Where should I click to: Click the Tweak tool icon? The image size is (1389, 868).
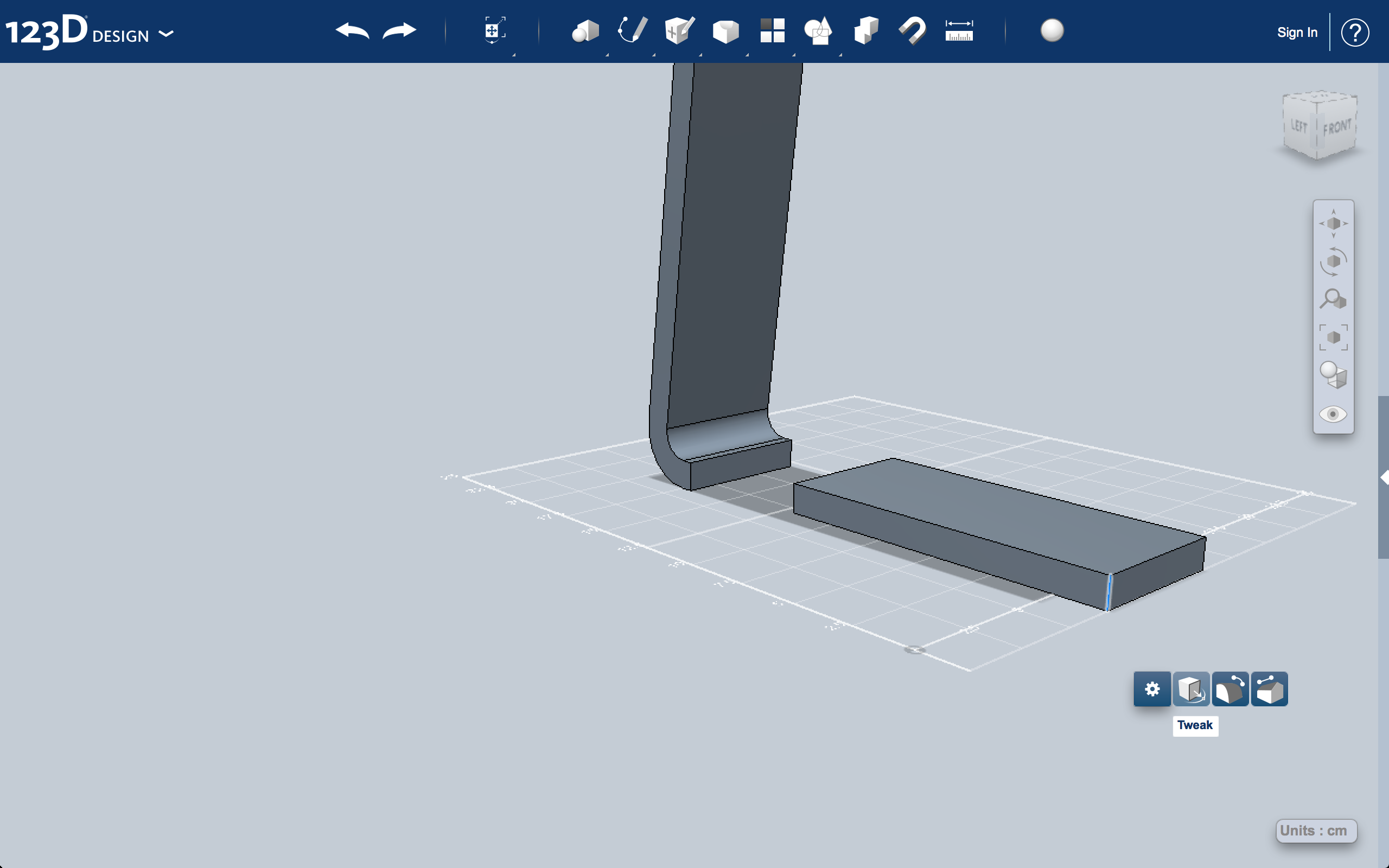pyautogui.click(x=1191, y=689)
